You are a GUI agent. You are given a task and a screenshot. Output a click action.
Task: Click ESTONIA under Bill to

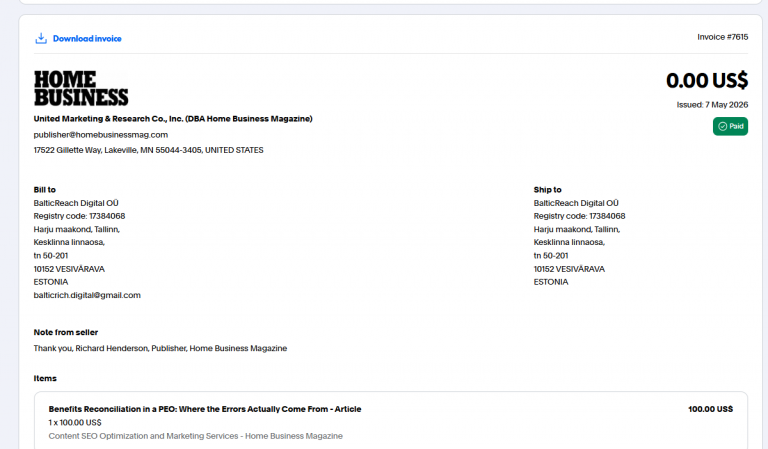[51, 282]
